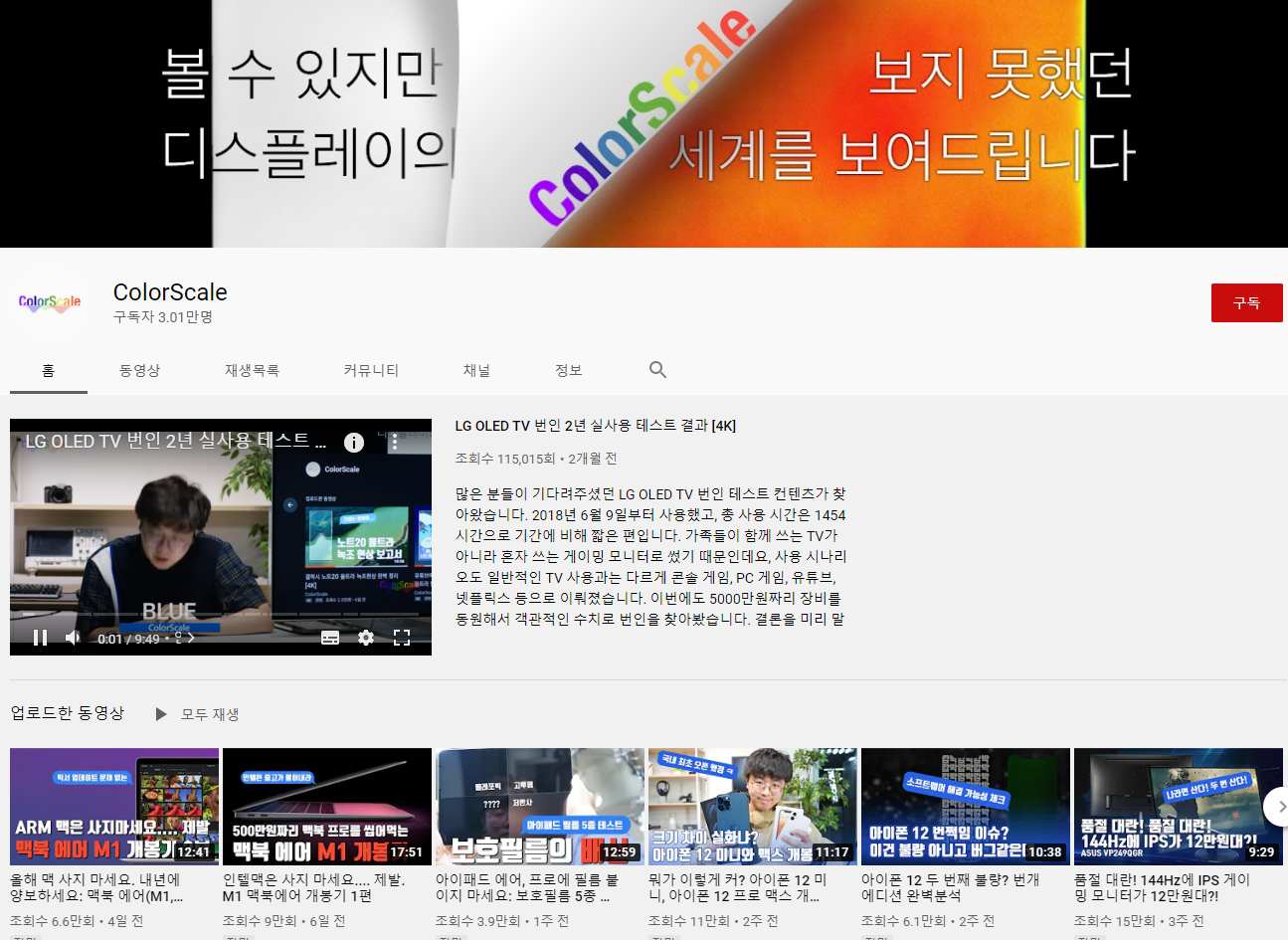Open the 동영상 tab
This screenshot has height=940, width=1288.
[x=139, y=370]
